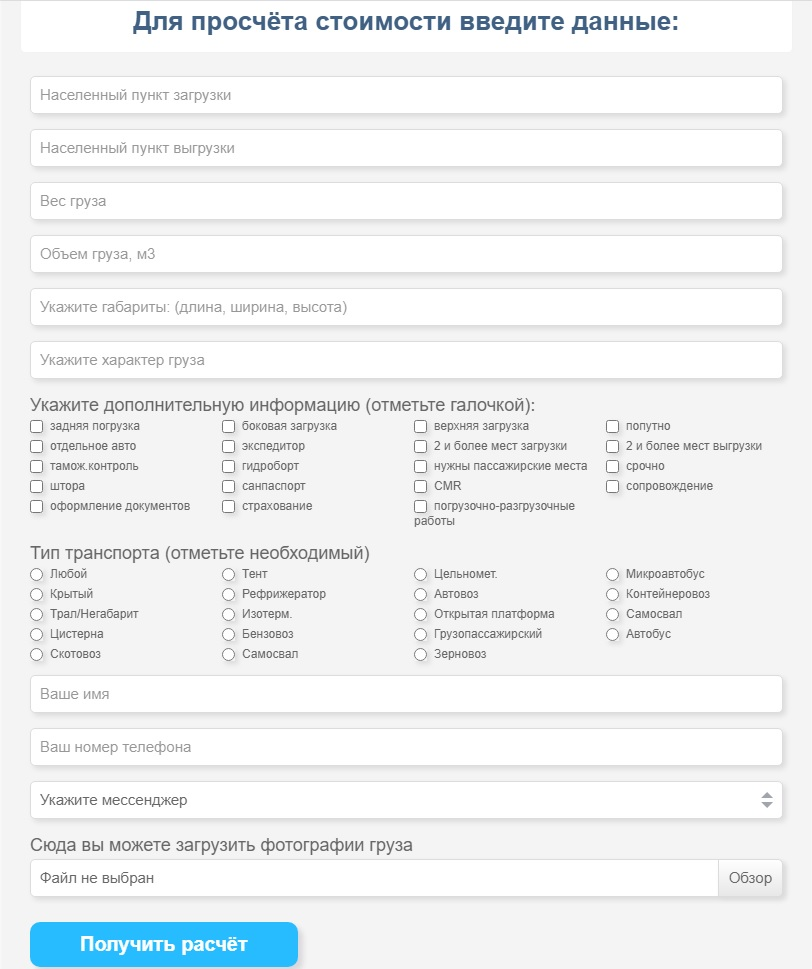This screenshot has height=969, width=812.
Task: Select the "Рефрижератор" transport type
Action: 229,595
